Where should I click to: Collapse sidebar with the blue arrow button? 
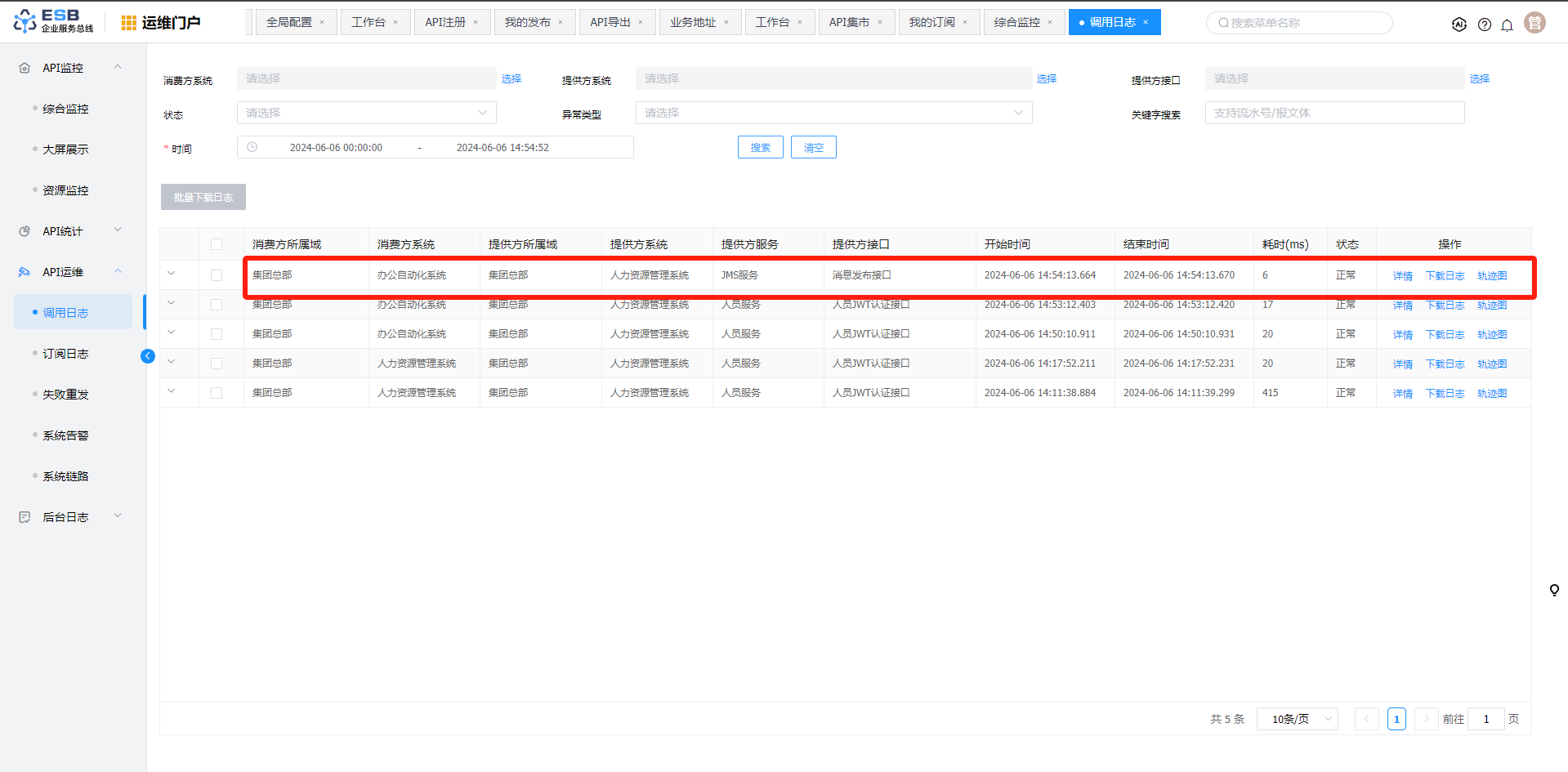(148, 355)
